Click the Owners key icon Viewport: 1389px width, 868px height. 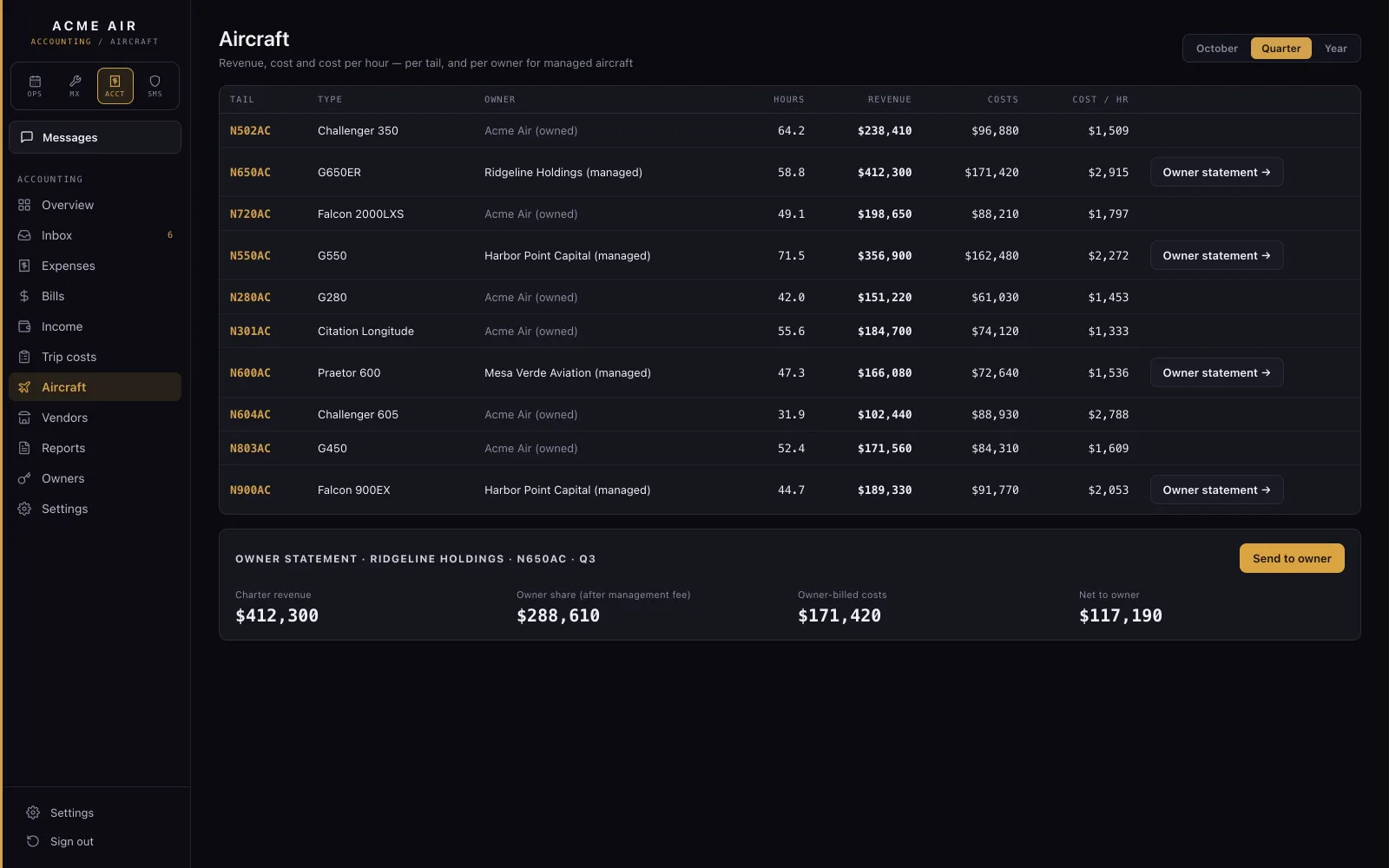tap(24, 478)
